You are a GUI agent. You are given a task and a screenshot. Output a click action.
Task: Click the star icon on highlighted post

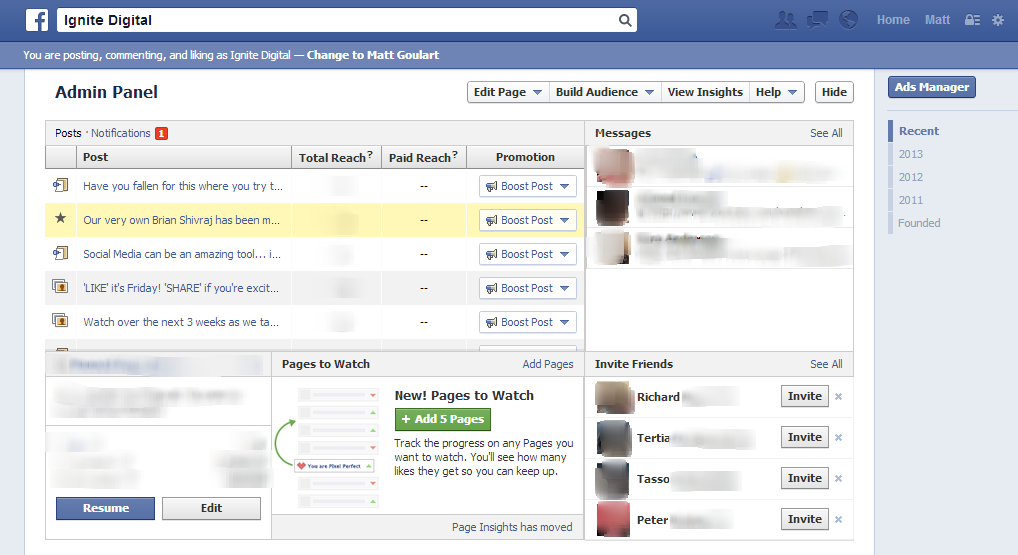pos(60,219)
